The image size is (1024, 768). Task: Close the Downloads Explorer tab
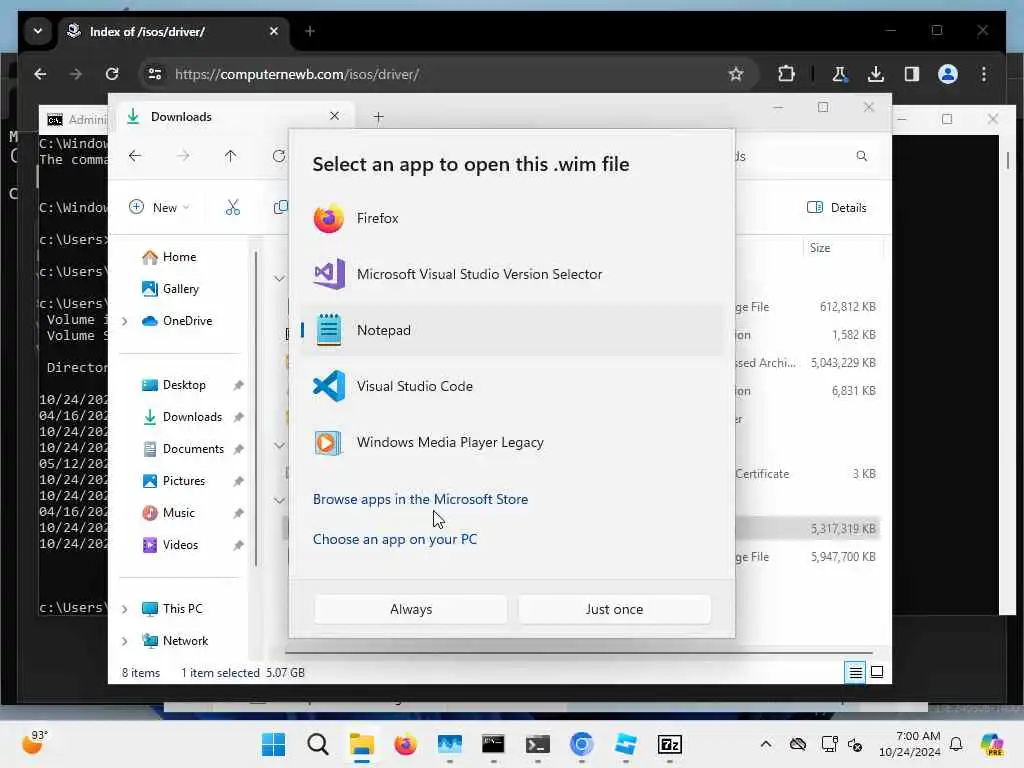(334, 116)
